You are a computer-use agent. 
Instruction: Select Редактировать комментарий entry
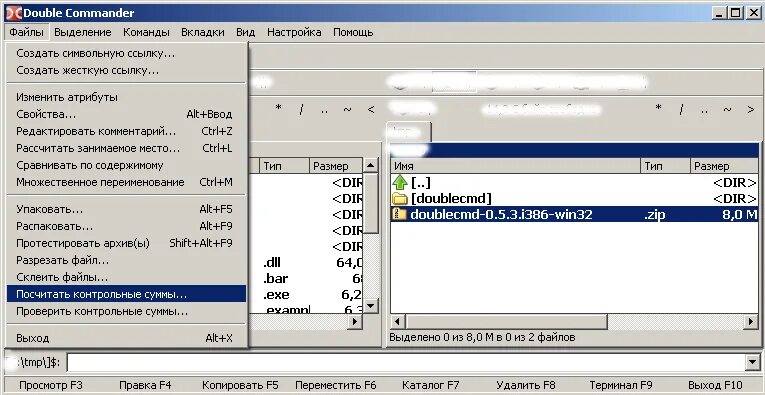[126, 131]
